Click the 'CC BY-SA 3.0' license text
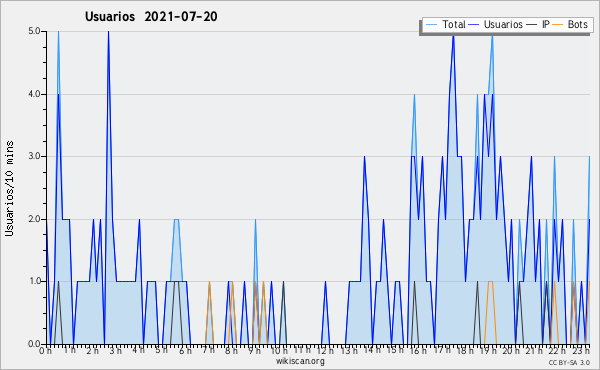This screenshot has width=600, height=370. [x=569, y=363]
